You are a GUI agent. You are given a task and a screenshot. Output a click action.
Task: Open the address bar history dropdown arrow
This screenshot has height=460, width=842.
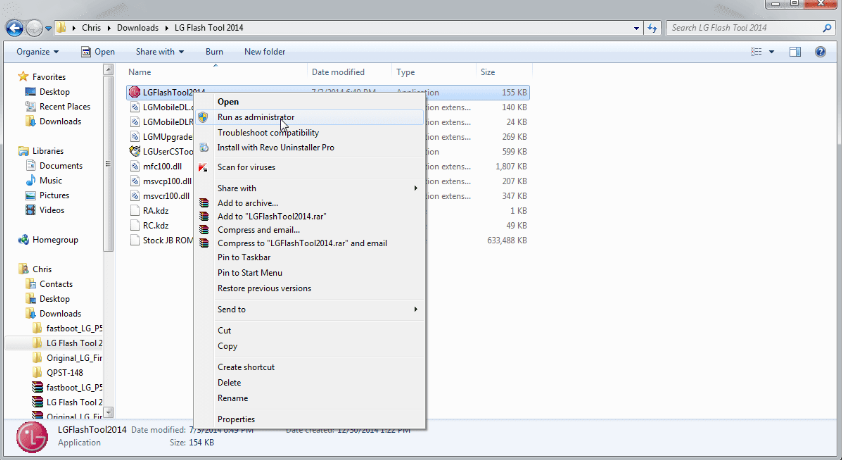pos(636,28)
